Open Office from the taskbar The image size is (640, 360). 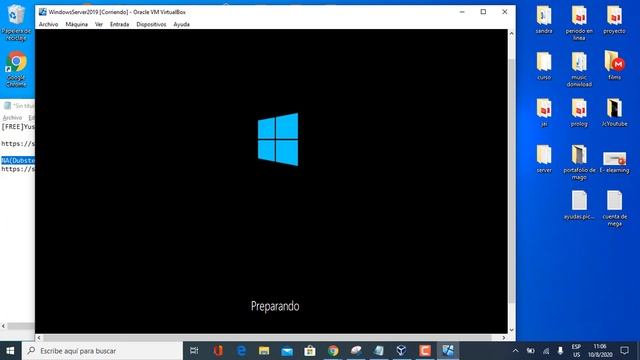(218, 351)
